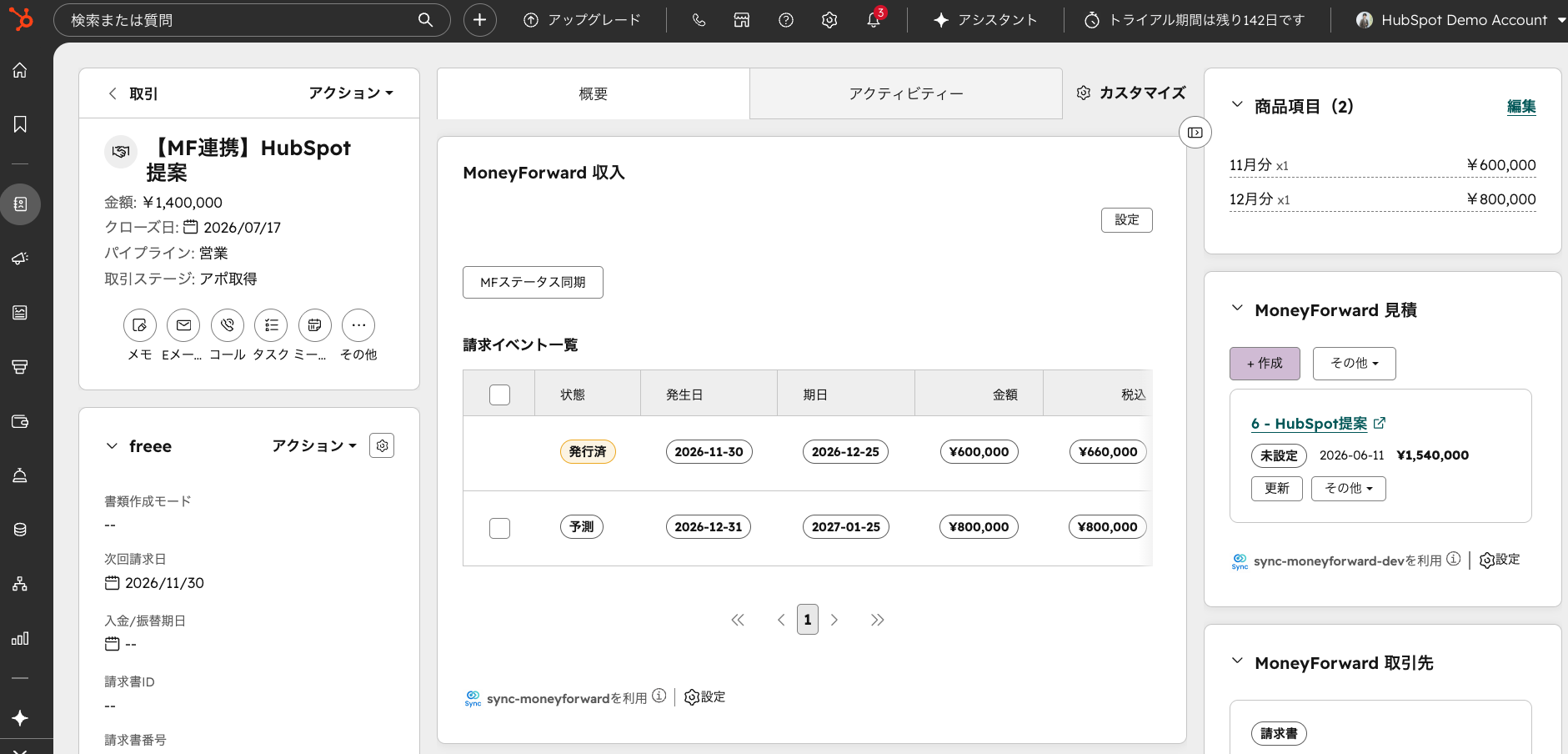Open content icon in left sidebar

[20, 313]
